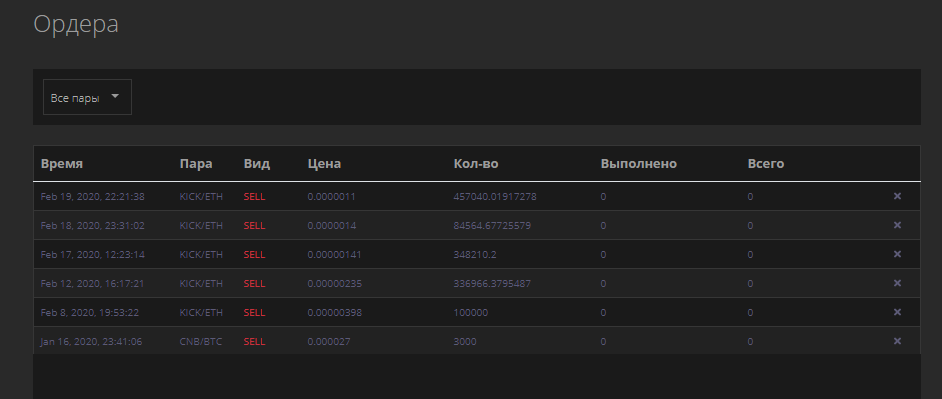
Task: Select timestamp 'Feb 18, 2020, 23:31:02'
Action: 93,225
